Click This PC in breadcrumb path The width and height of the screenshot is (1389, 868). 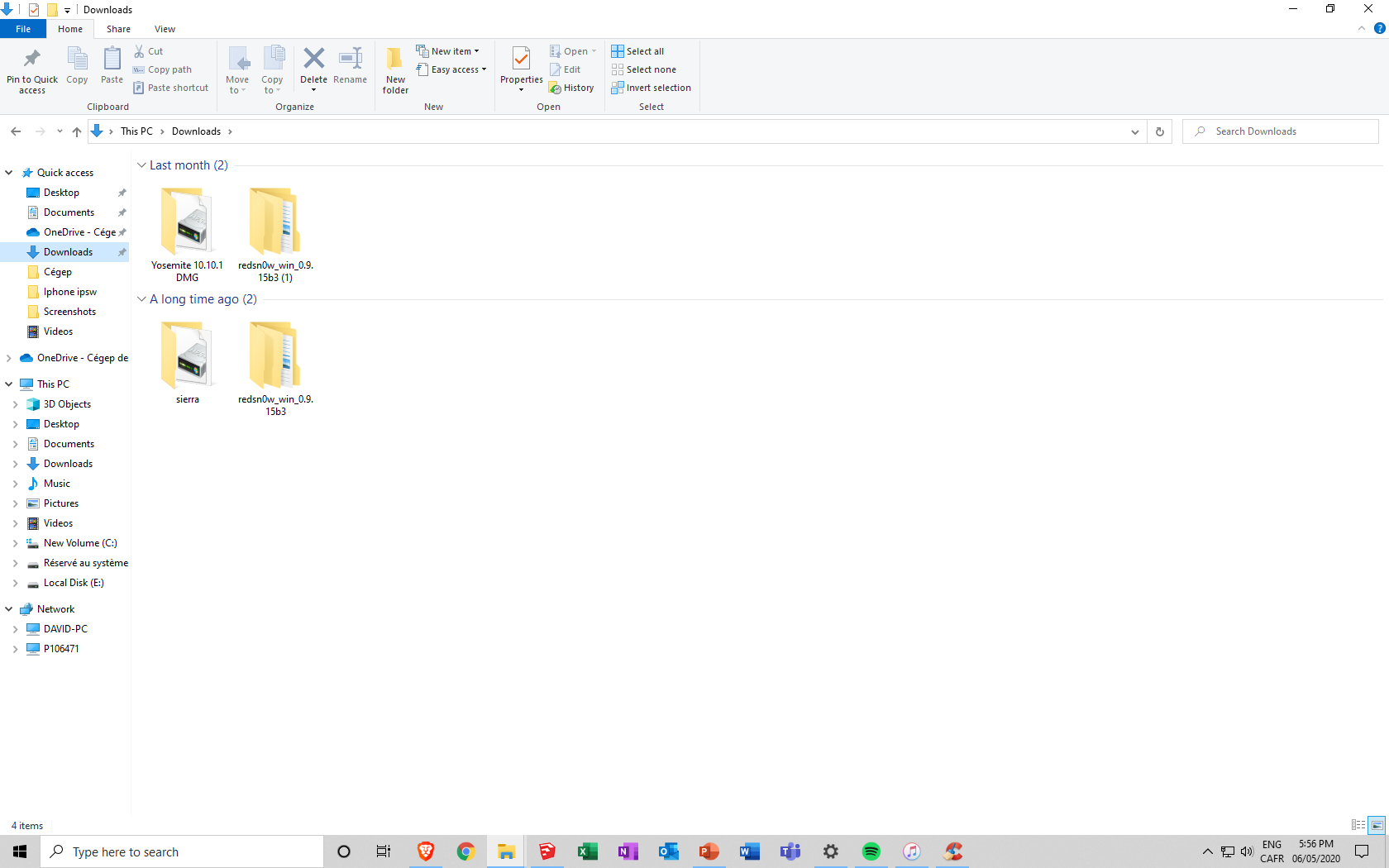point(136,131)
